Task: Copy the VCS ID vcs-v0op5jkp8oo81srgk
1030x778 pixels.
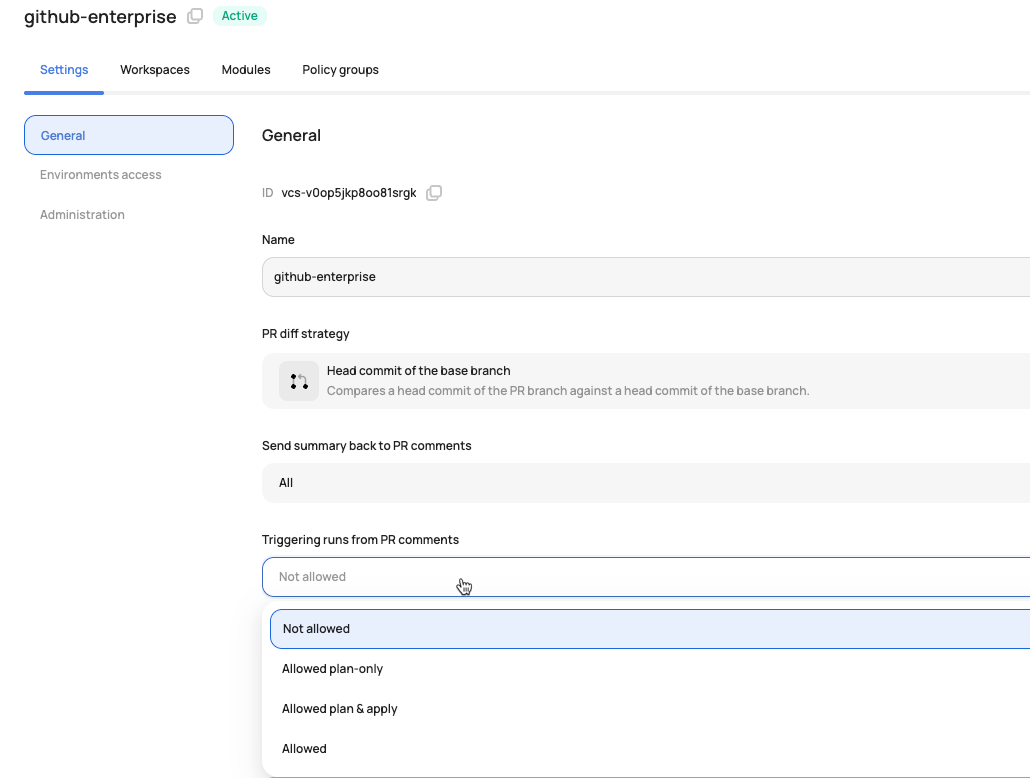Action: click(434, 193)
